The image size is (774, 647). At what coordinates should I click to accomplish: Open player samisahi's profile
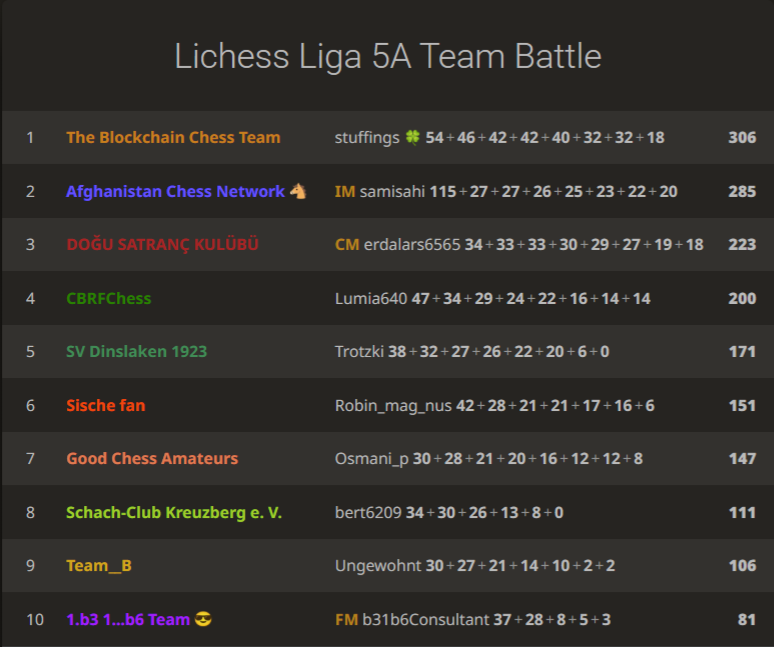392,191
